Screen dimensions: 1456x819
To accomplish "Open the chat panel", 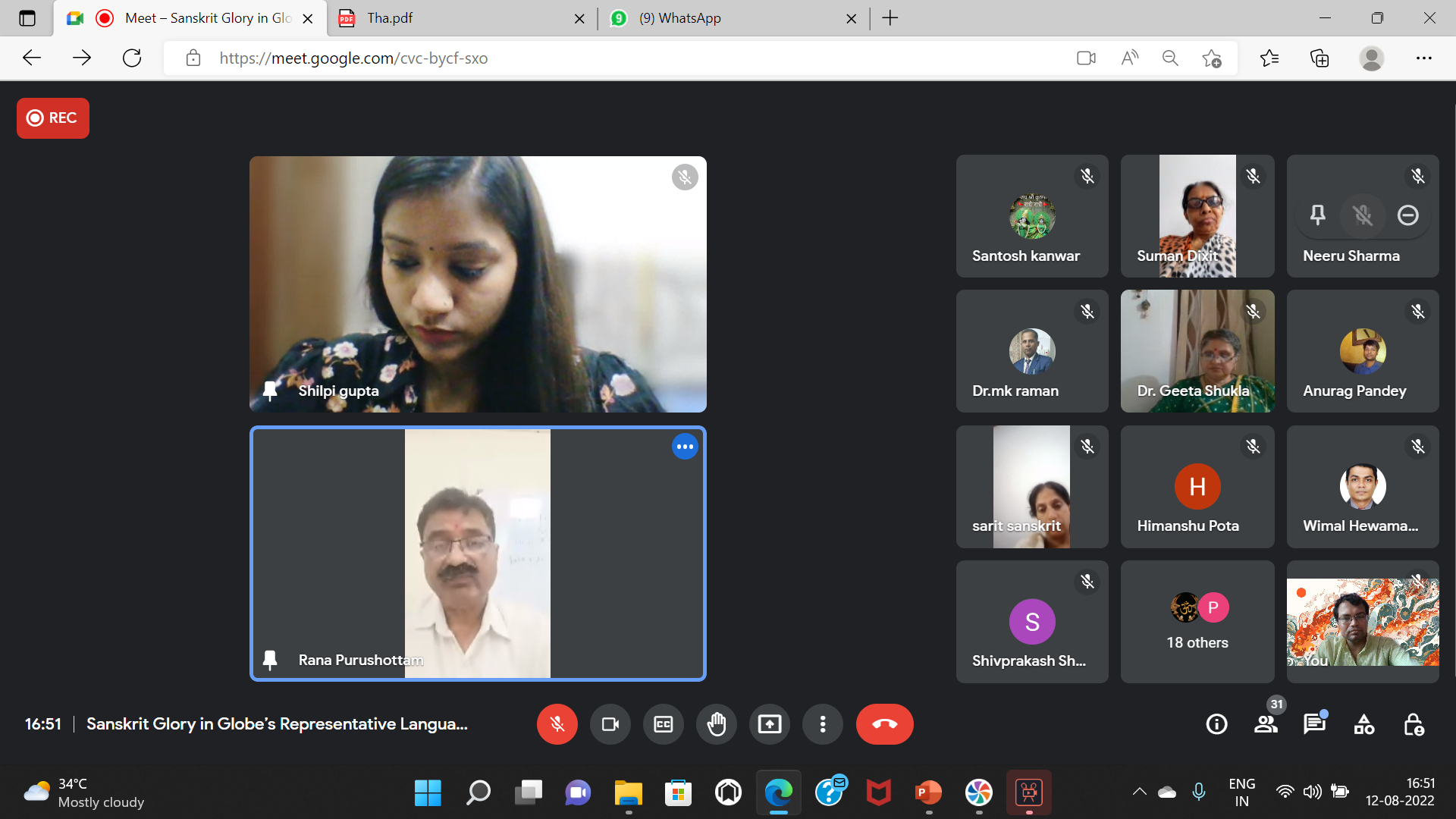I will tap(1314, 724).
